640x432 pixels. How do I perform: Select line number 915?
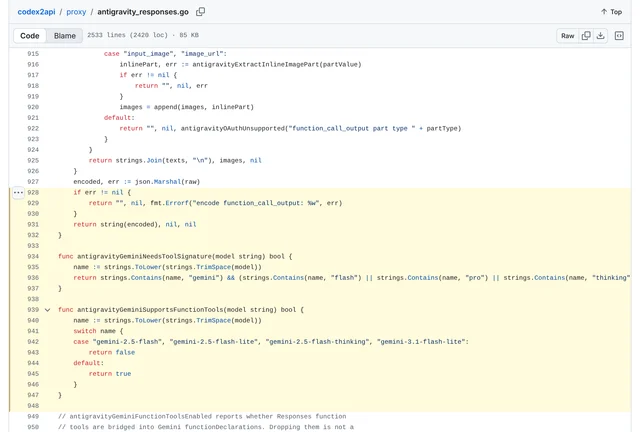[x=33, y=53]
